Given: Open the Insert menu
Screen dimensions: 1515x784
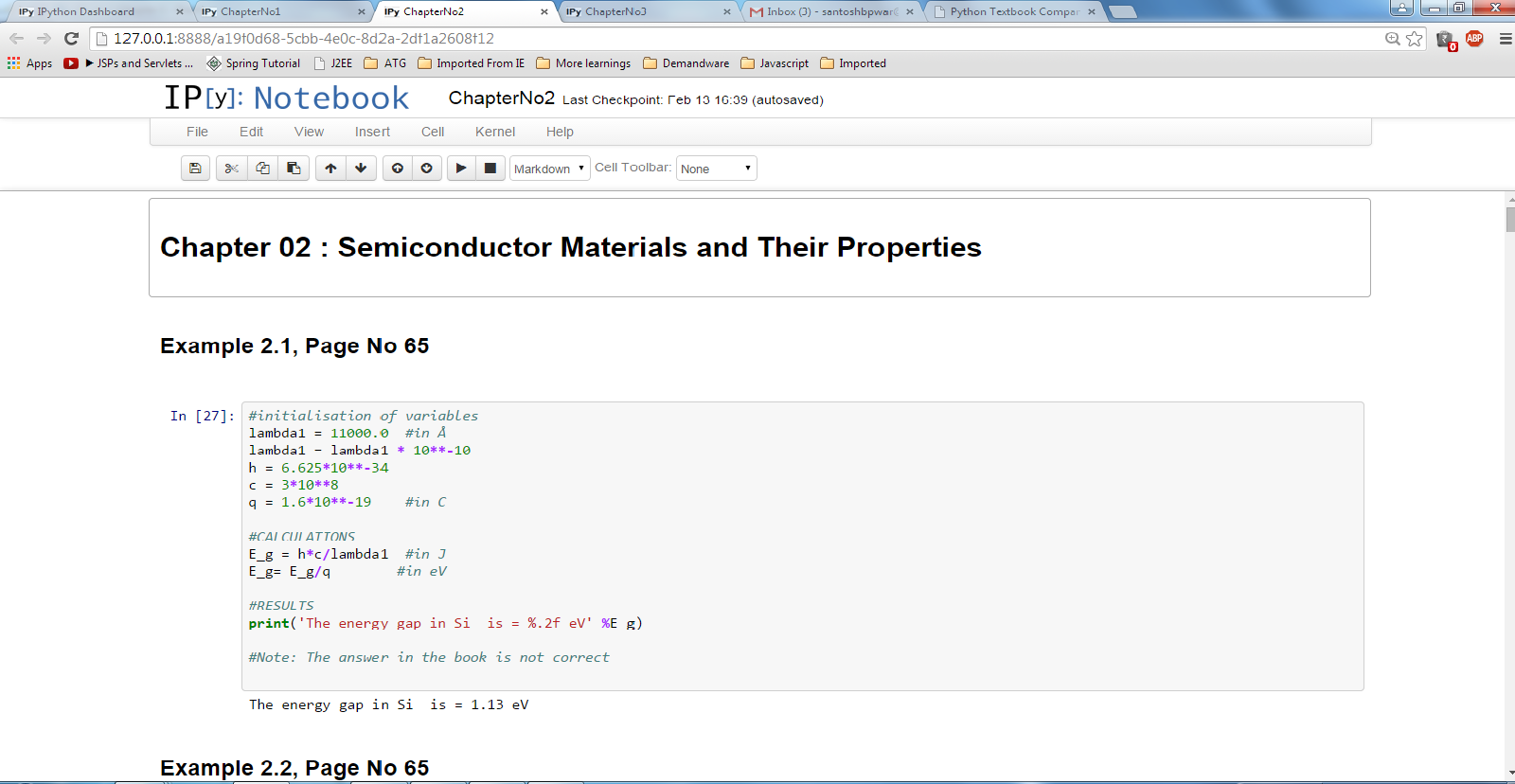Looking at the screenshot, I should [372, 132].
